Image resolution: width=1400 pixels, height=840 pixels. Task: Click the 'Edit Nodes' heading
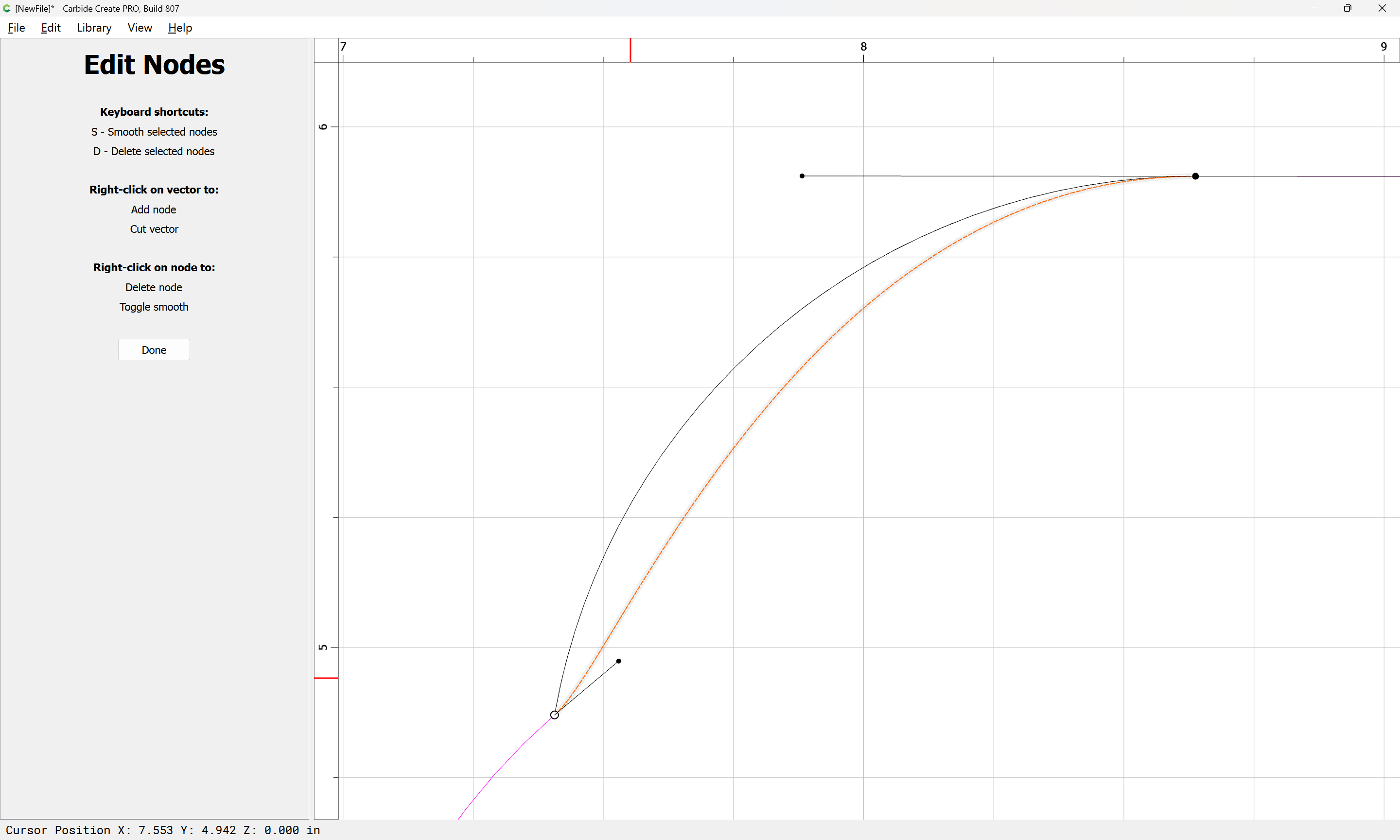155,65
